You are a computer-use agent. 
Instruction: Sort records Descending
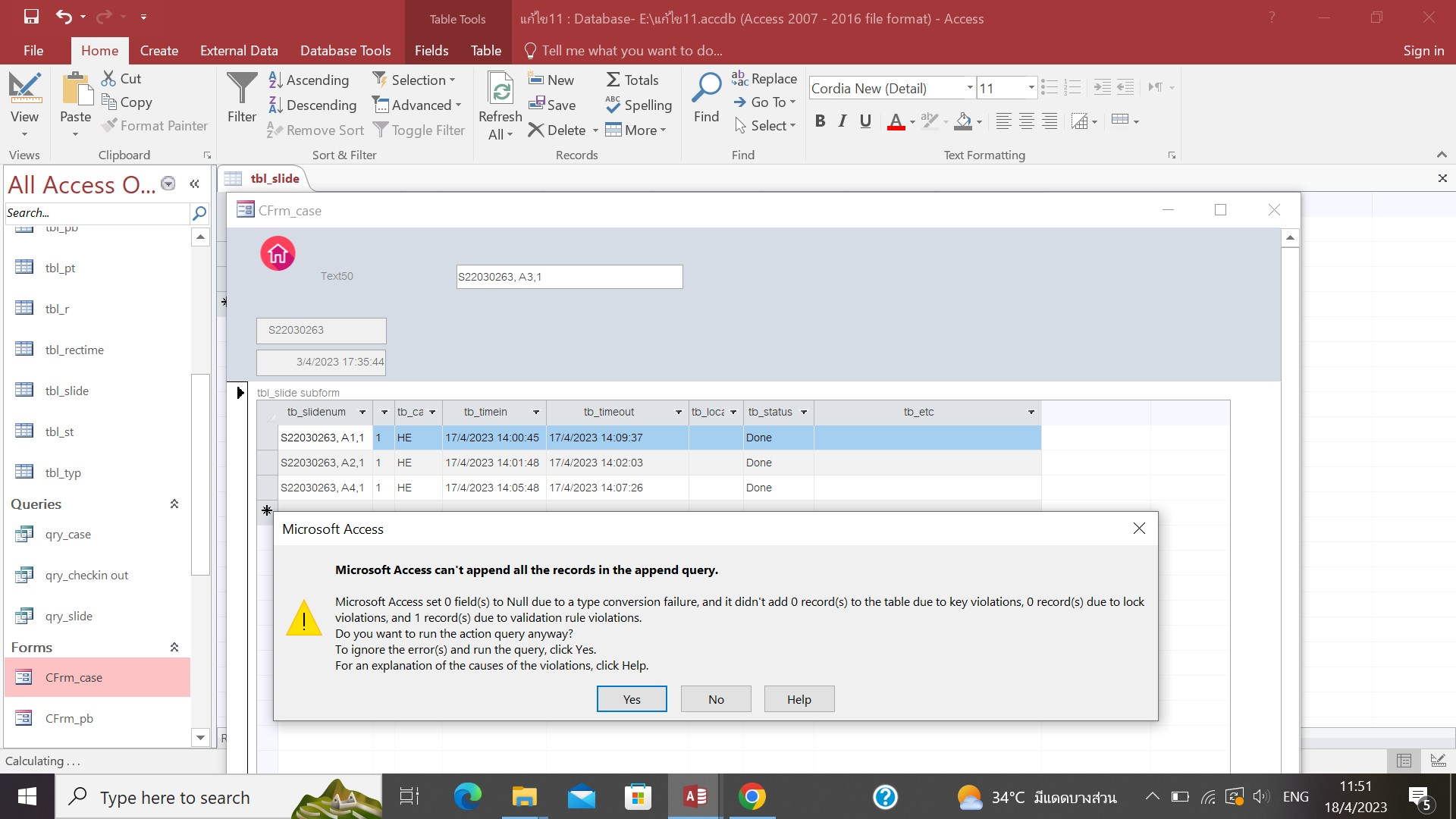312,105
